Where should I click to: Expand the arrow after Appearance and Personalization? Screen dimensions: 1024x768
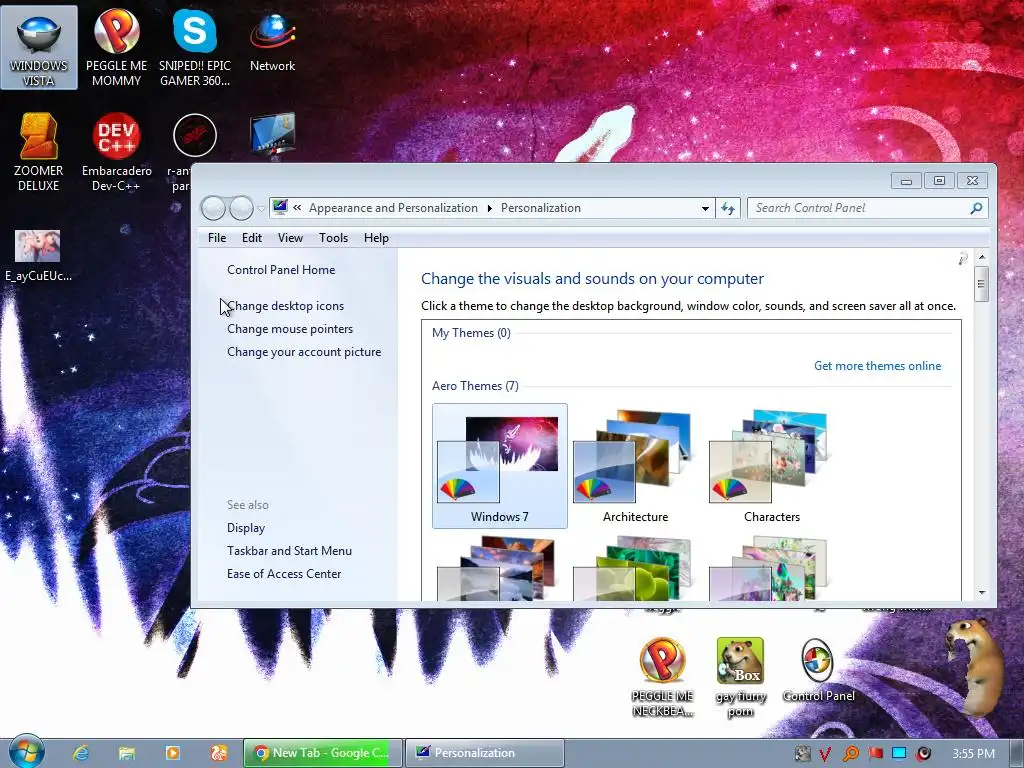click(490, 208)
